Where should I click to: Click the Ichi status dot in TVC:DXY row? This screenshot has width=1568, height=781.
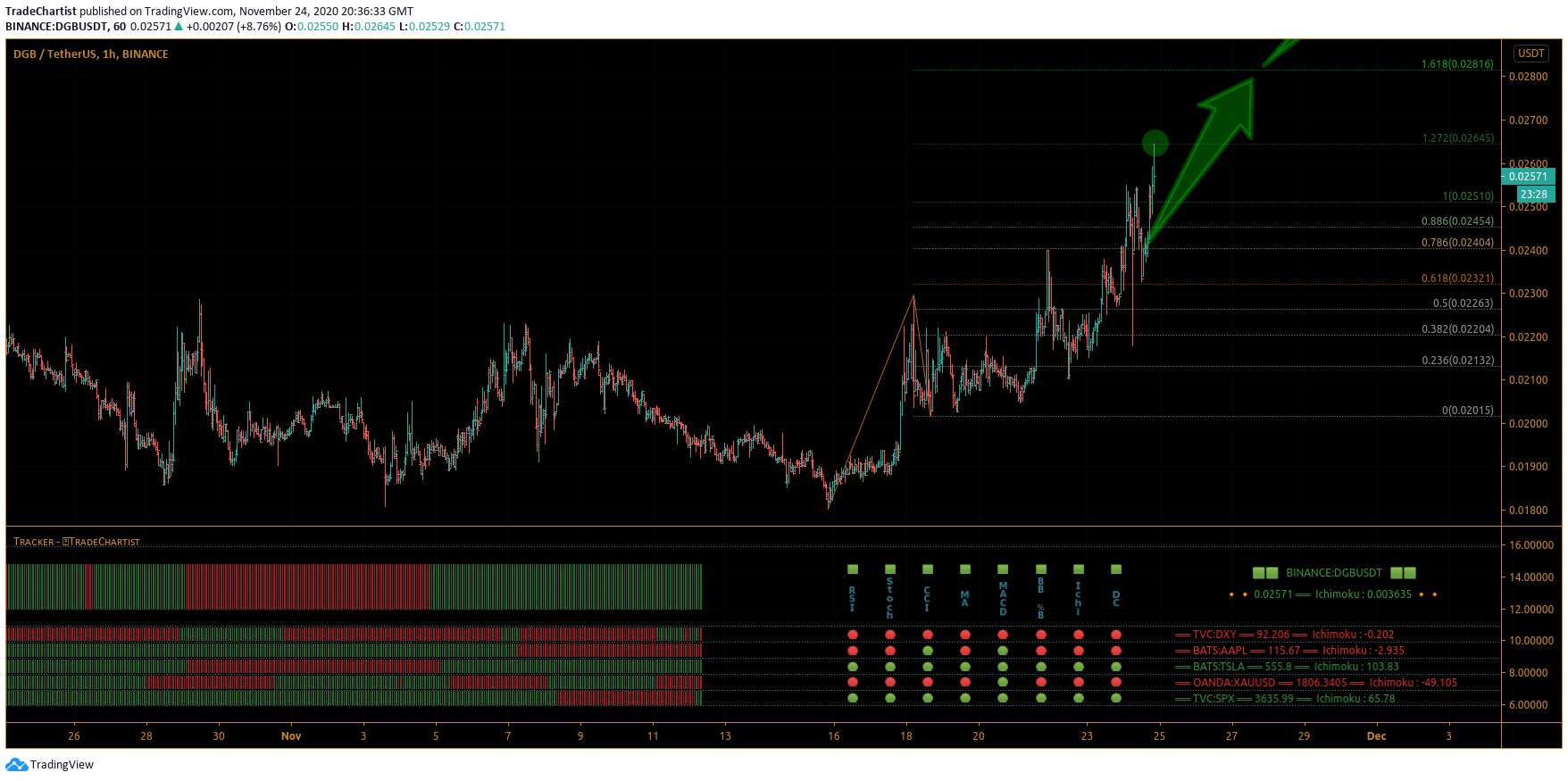pos(1079,635)
